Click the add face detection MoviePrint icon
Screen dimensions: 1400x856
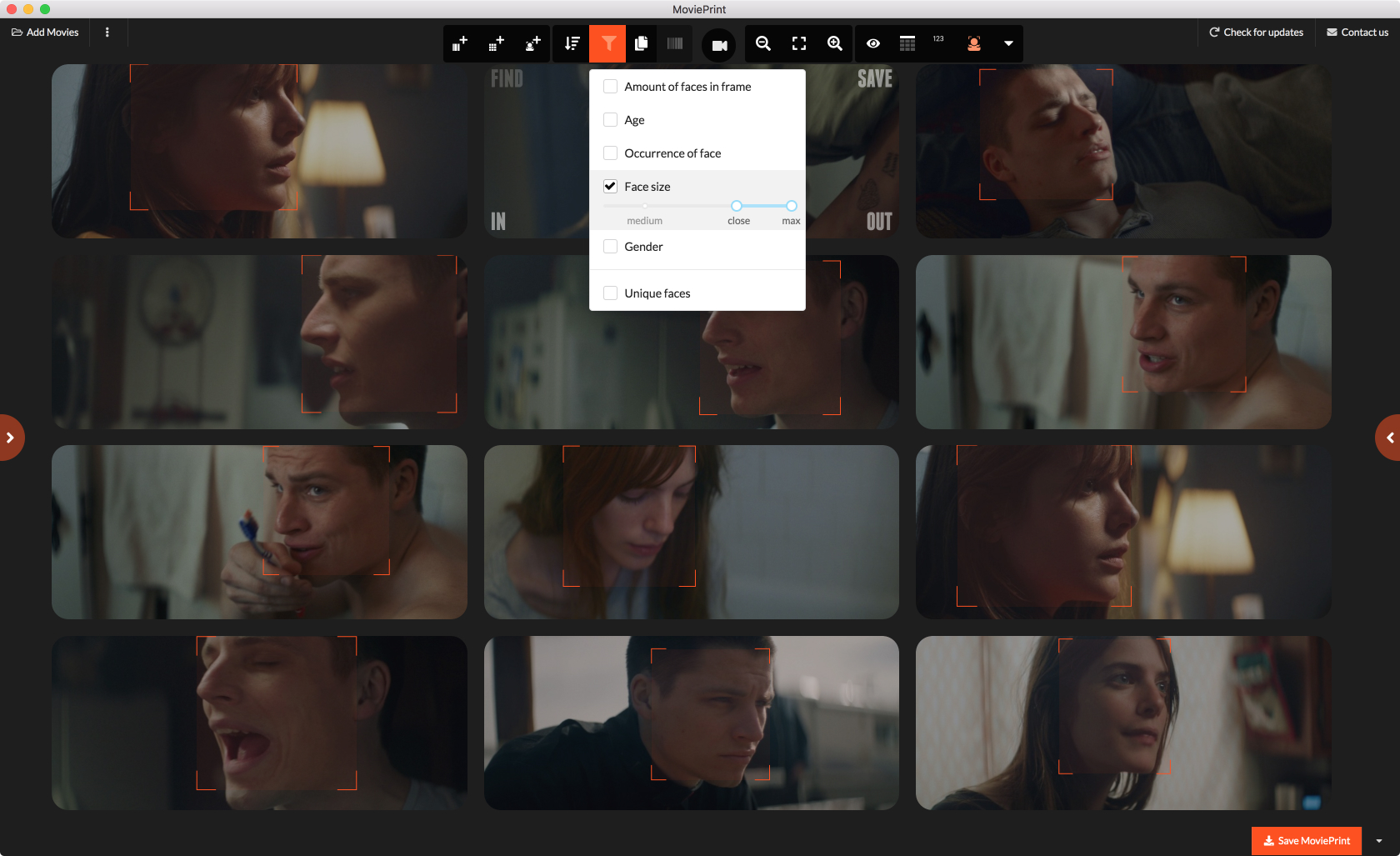(533, 43)
